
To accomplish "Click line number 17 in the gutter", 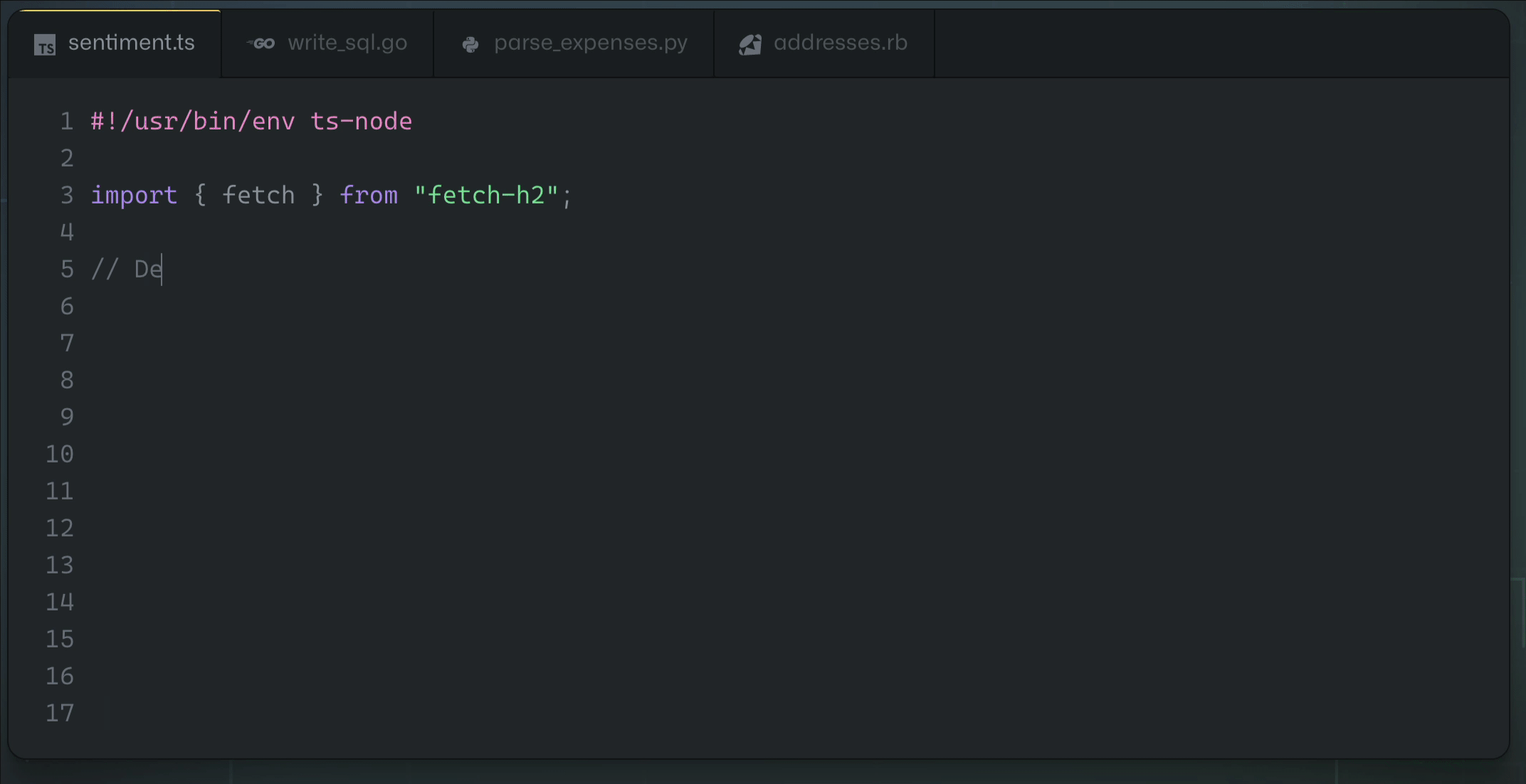I will pyautogui.click(x=60, y=713).
